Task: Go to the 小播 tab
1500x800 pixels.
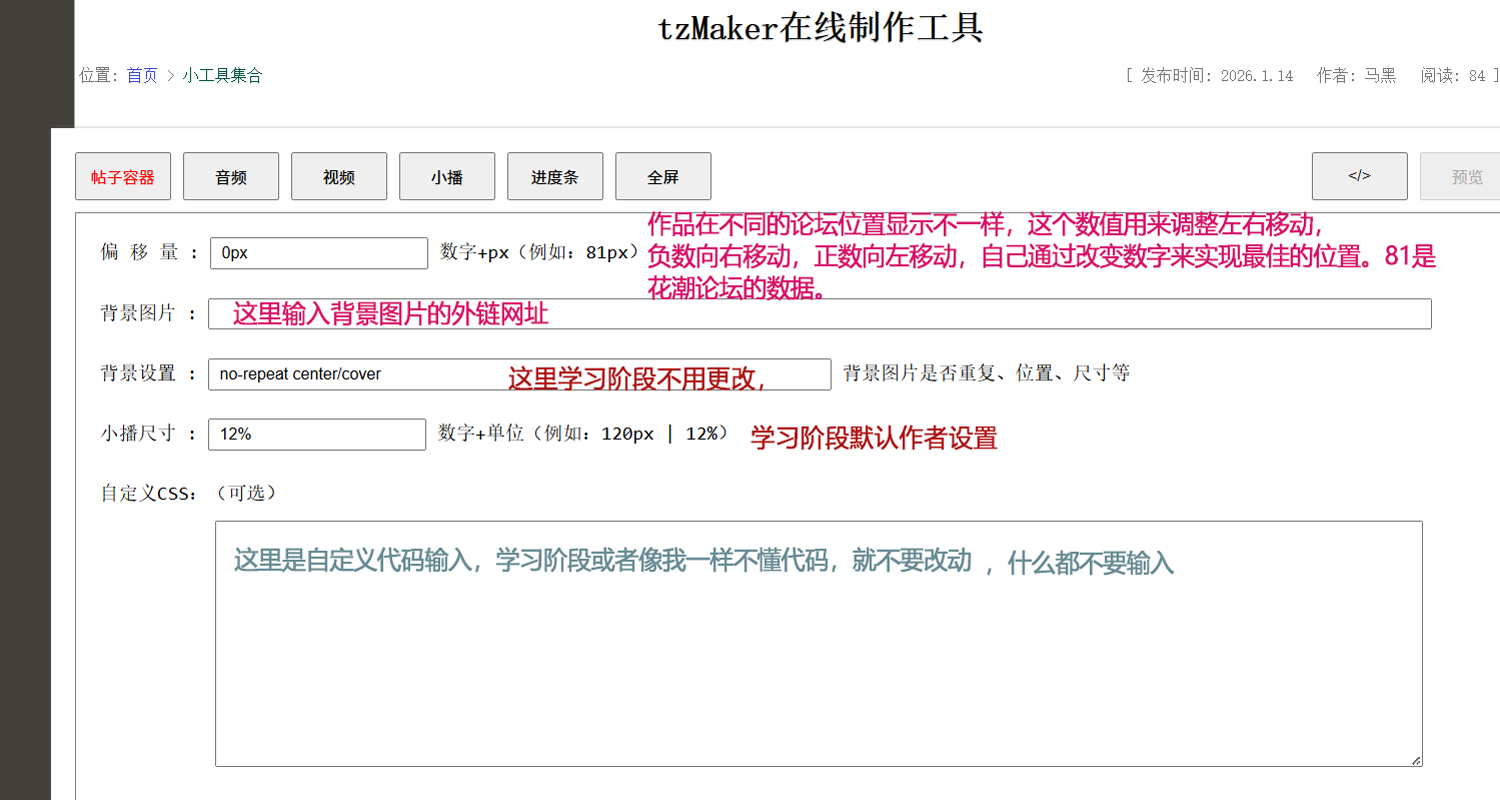Action: (447, 177)
